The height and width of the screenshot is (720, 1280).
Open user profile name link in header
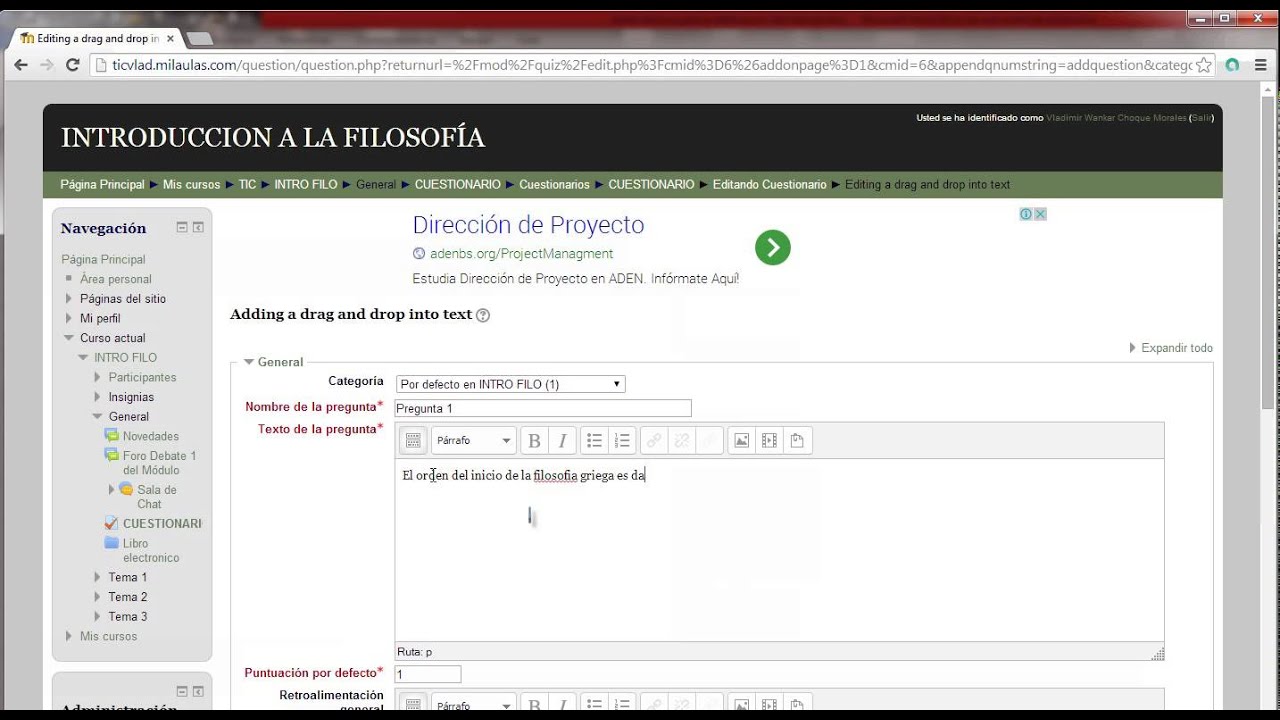click(x=1115, y=118)
